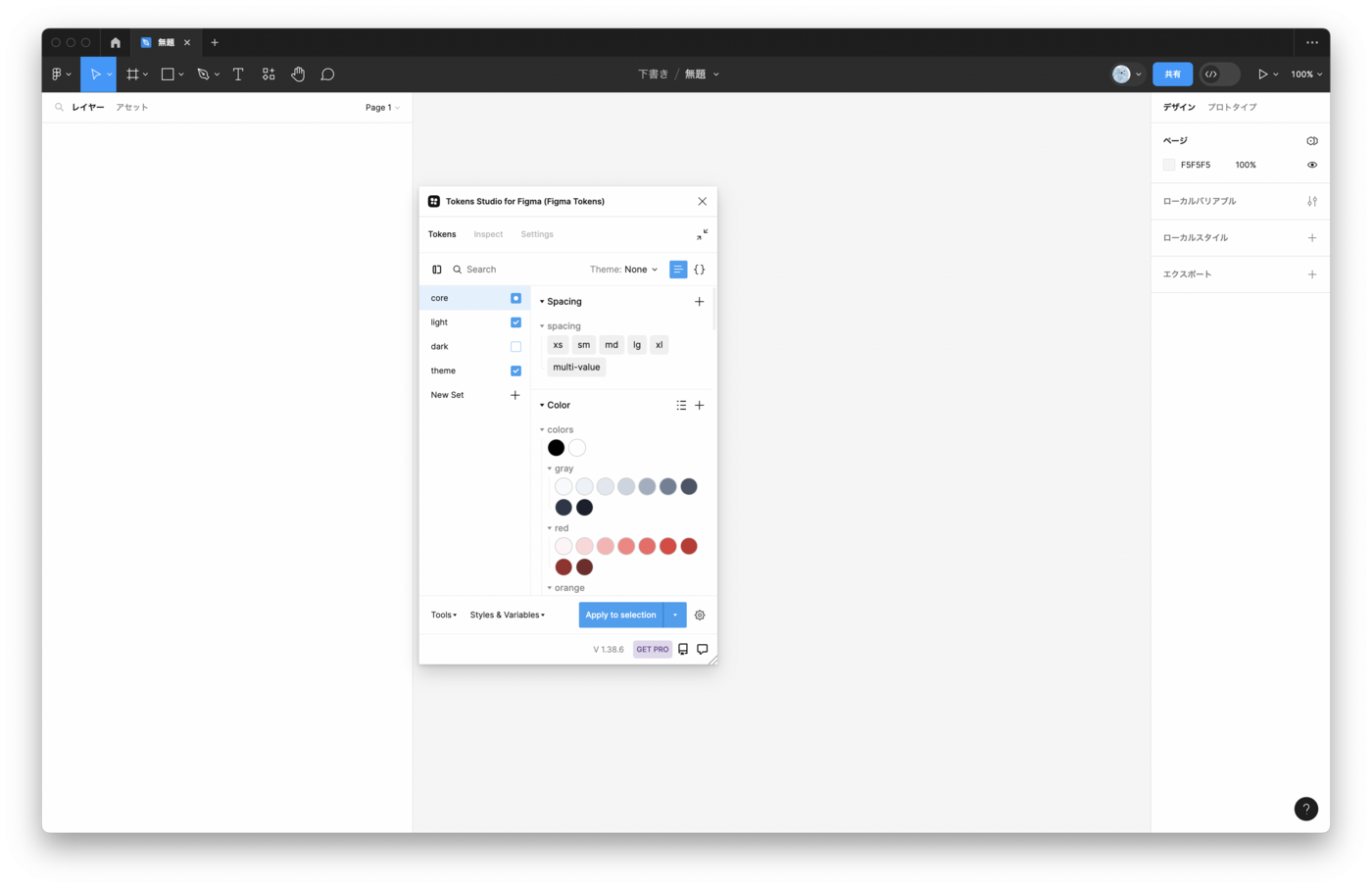Switch to the Tokens tab

pos(442,234)
